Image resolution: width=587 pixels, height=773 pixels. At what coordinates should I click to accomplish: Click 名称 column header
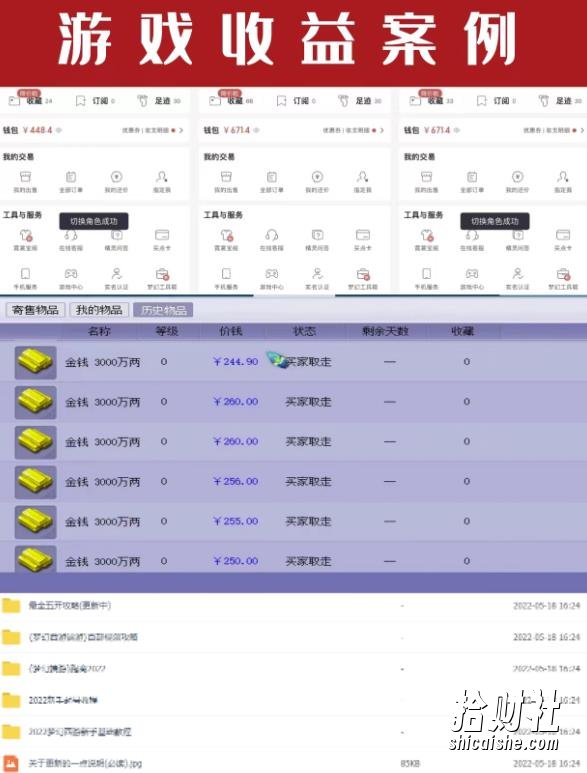tap(99, 331)
